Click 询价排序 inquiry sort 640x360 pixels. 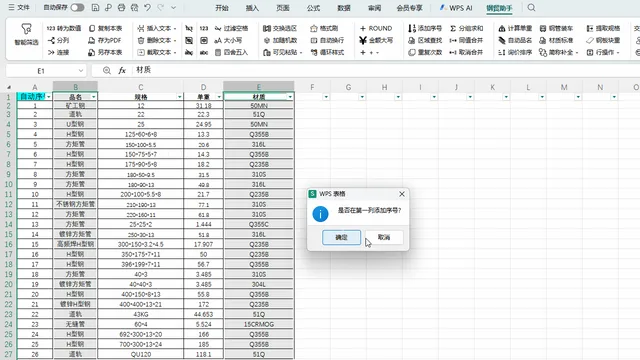(515, 52)
